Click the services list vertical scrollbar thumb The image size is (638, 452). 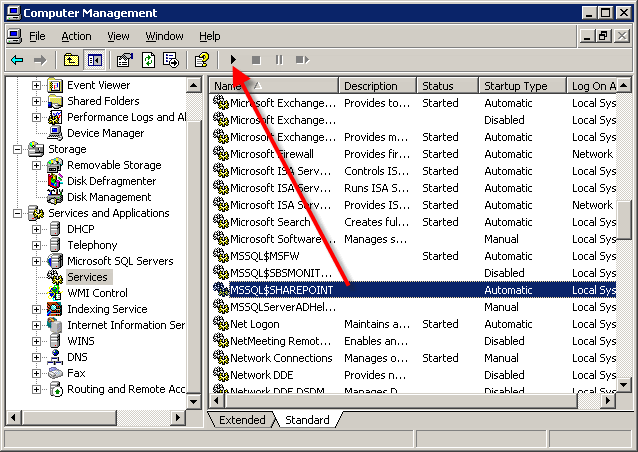pyautogui.click(x=624, y=221)
